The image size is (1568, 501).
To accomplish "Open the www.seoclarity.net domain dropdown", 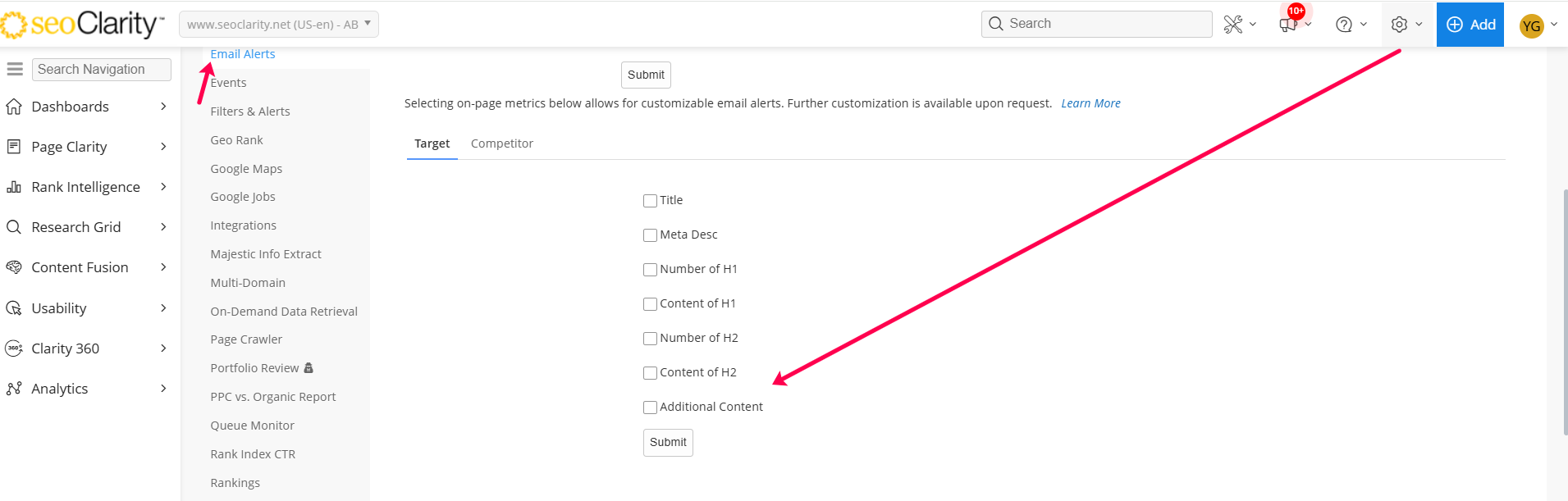I will pos(278,25).
